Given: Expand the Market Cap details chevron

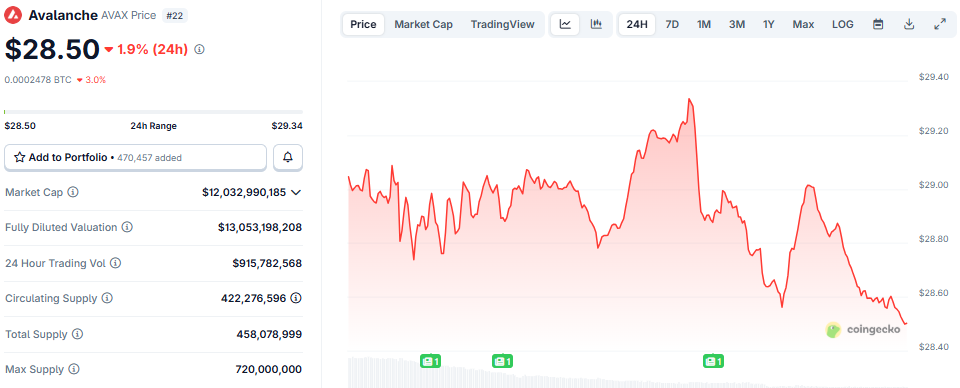Looking at the screenshot, I should pos(296,192).
